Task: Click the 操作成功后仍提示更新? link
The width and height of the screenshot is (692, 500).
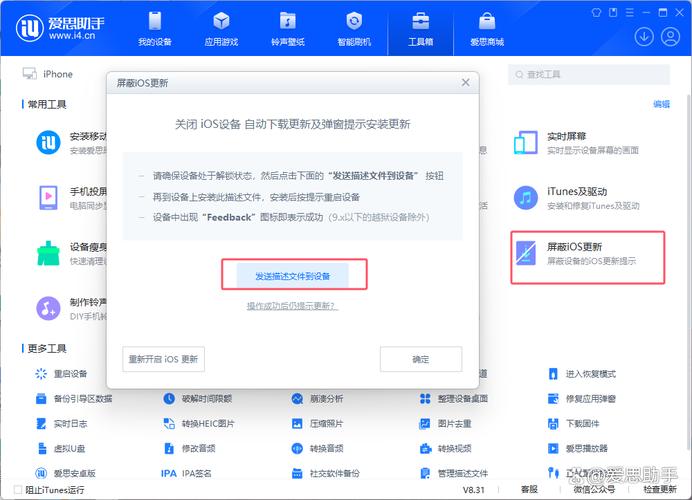Action: pyautogui.click(x=292, y=306)
